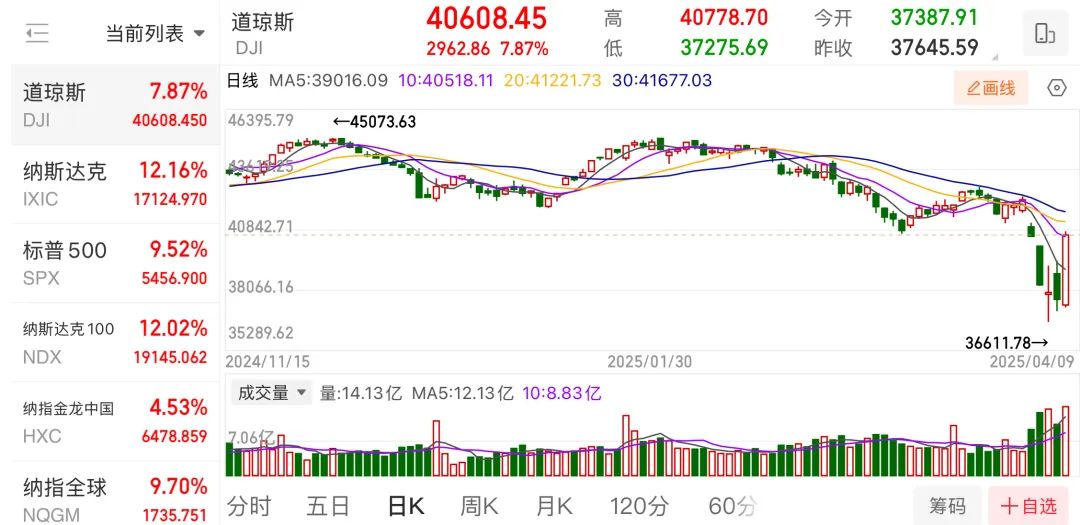
Task: Click the 道琼斯 DJI chart title
Action: (x=262, y=32)
